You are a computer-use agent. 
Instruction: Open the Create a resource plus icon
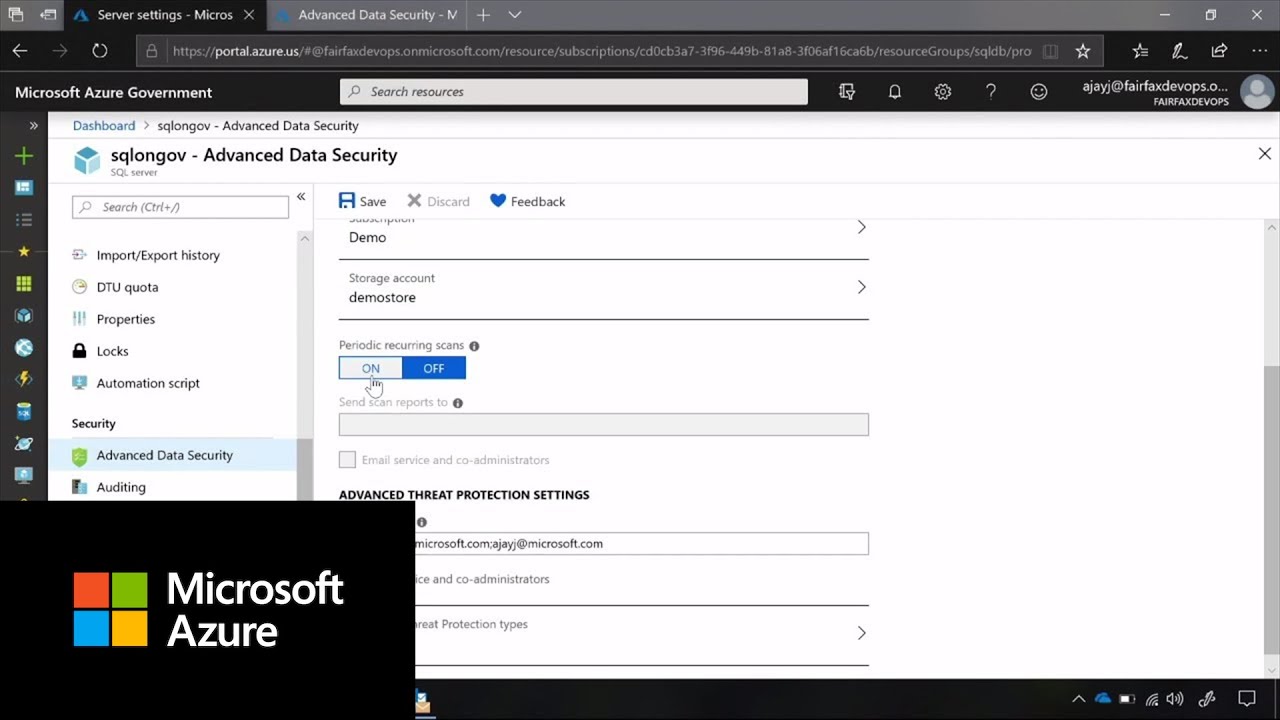[23, 156]
